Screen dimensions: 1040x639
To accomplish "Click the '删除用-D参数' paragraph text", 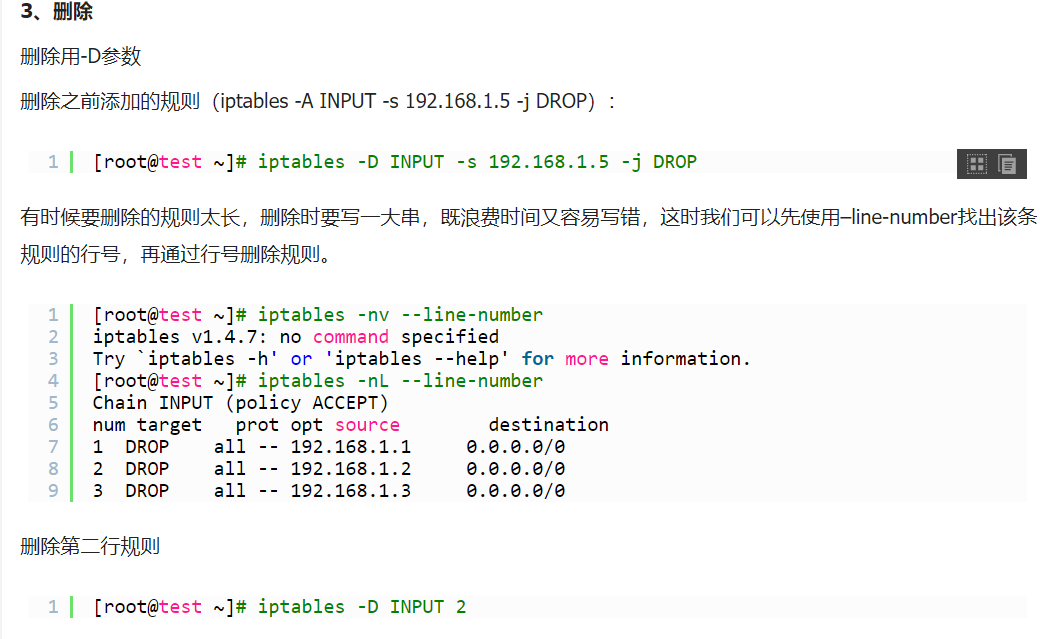I will tap(81, 57).
